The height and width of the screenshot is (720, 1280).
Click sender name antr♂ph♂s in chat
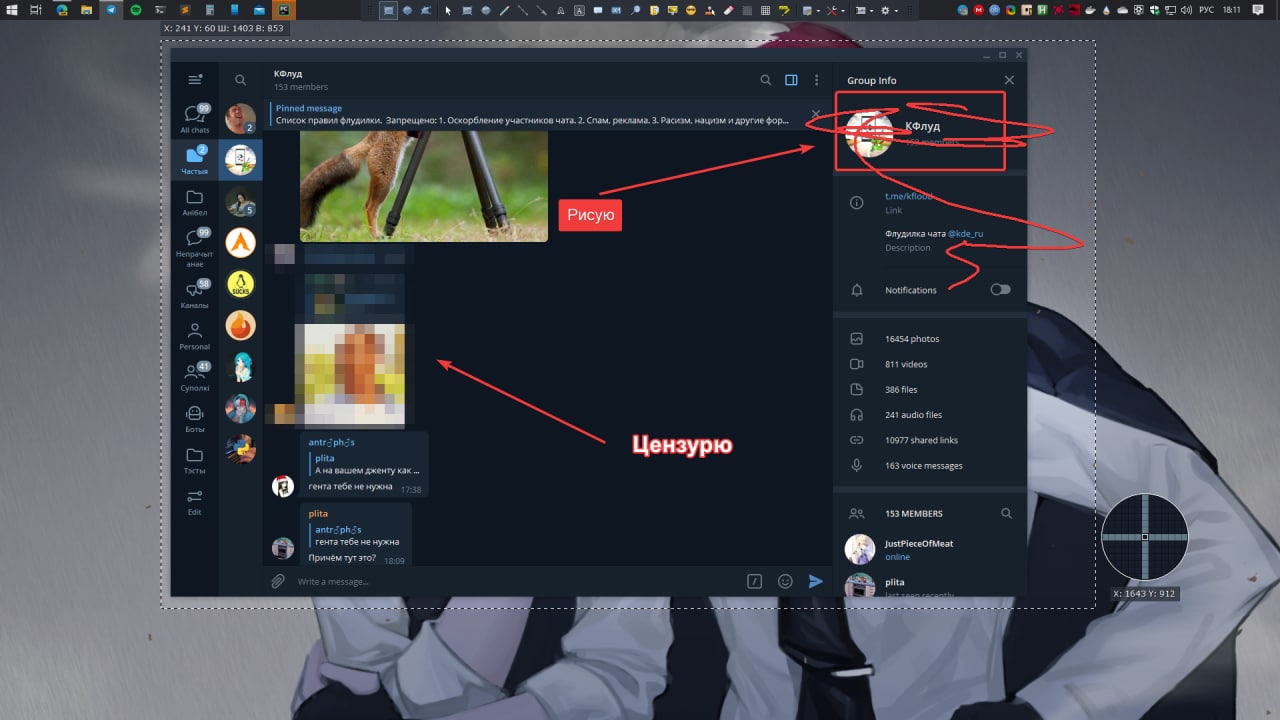(x=332, y=442)
